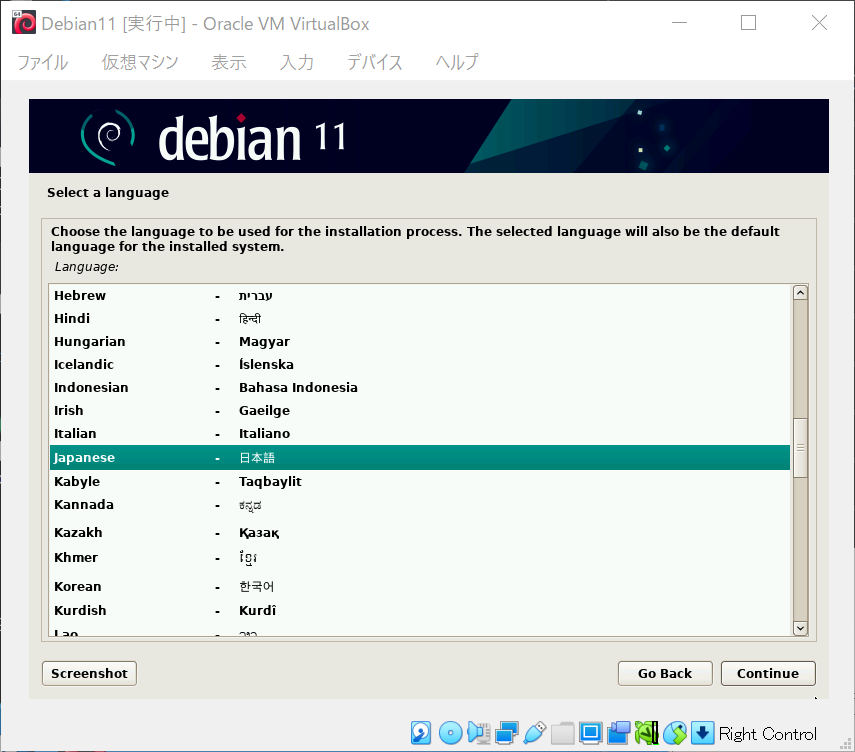Choose Italian - Italiano

[x=420, y=434]
